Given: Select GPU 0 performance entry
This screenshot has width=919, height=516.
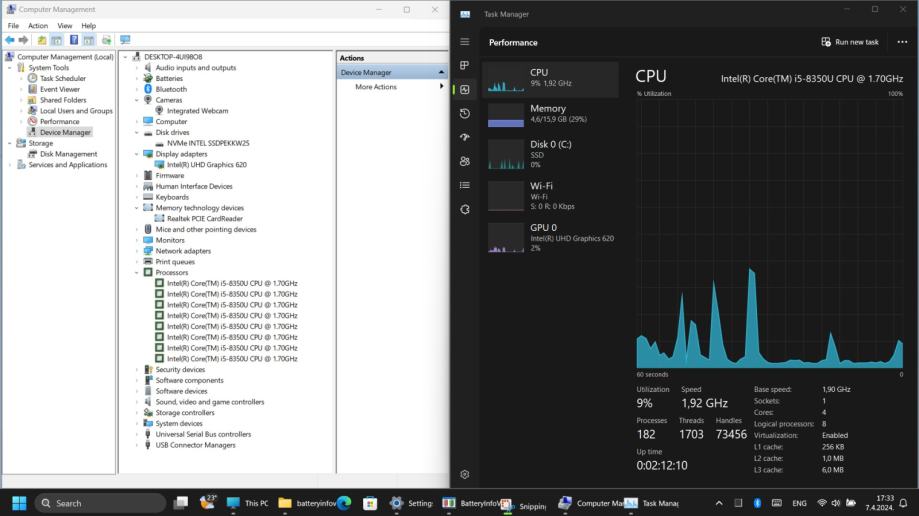Looking at the screenshot, I should point(550,237).
